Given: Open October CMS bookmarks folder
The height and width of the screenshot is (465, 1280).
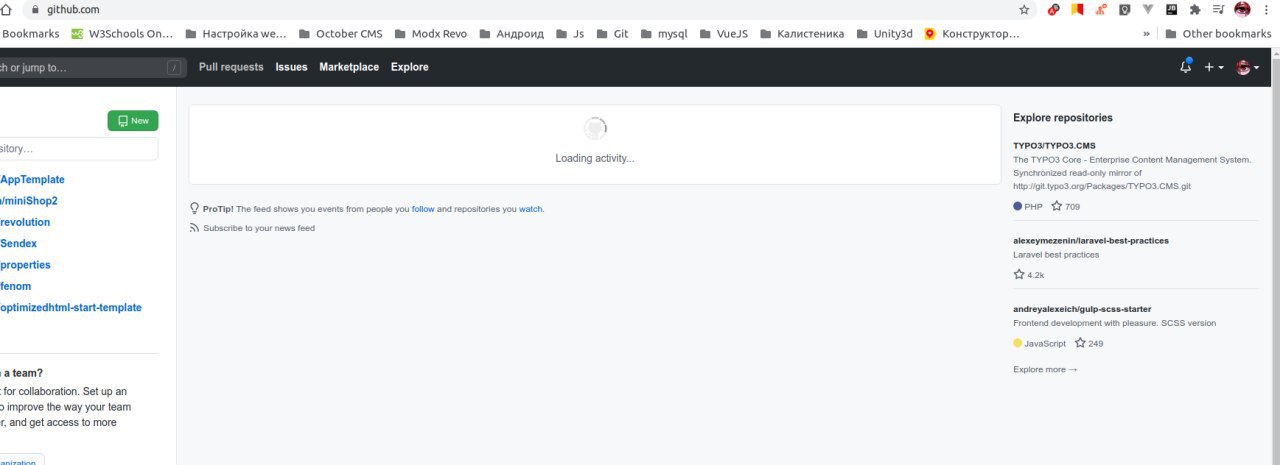Looking at the screenshot, I should pos(340,33).
